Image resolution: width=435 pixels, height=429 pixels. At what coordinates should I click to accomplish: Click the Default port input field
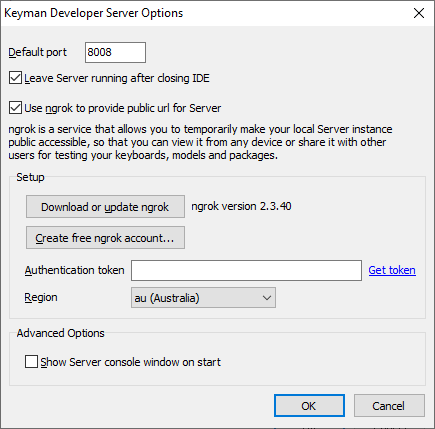[115, 52]
